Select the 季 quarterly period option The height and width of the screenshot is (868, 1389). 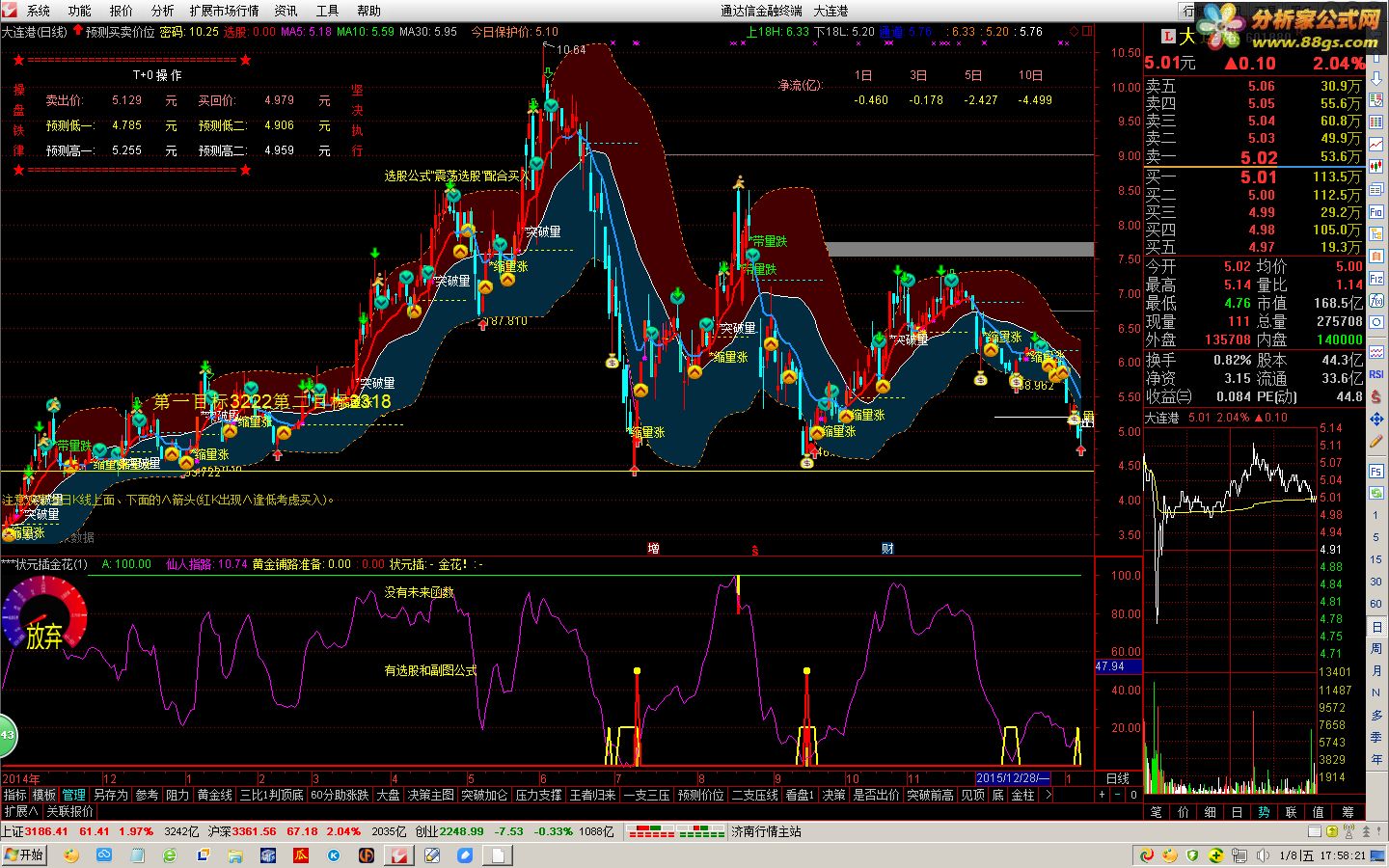[1376, 737]
